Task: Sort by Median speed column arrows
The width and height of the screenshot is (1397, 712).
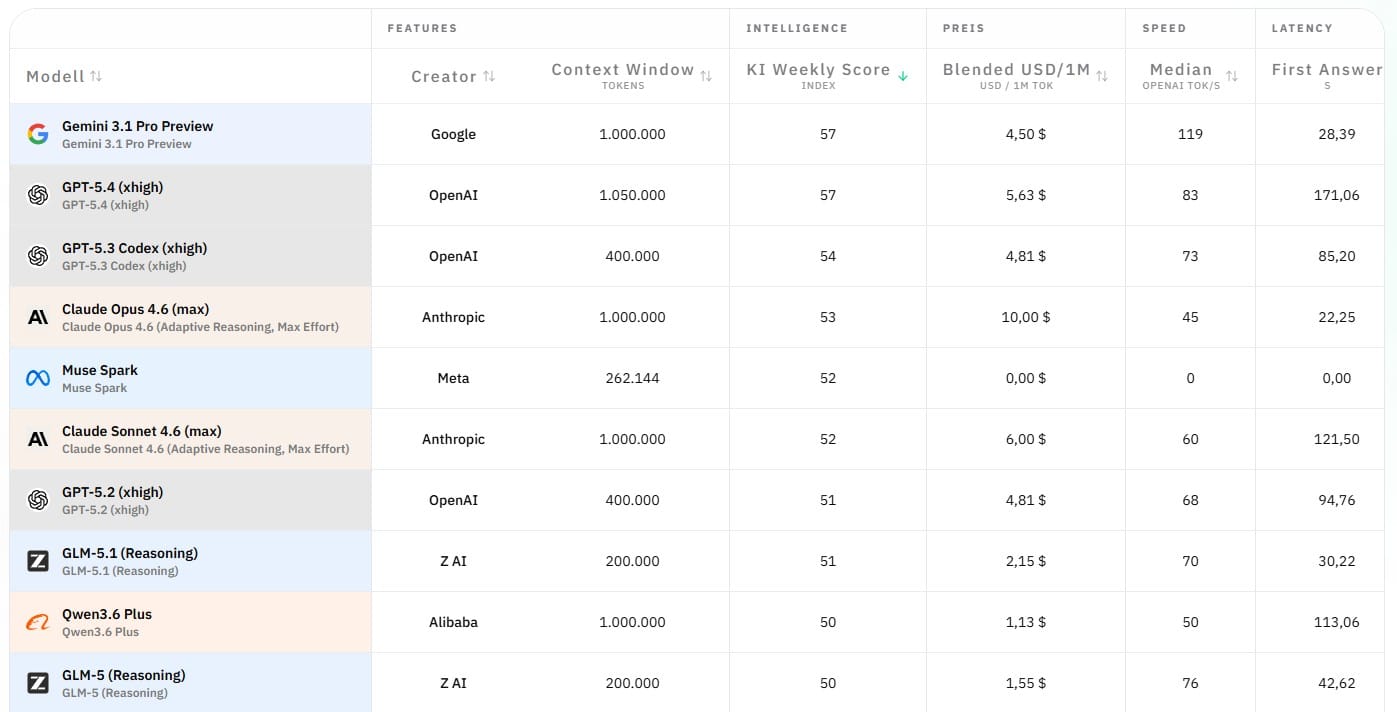Action: pos(1232,76)
